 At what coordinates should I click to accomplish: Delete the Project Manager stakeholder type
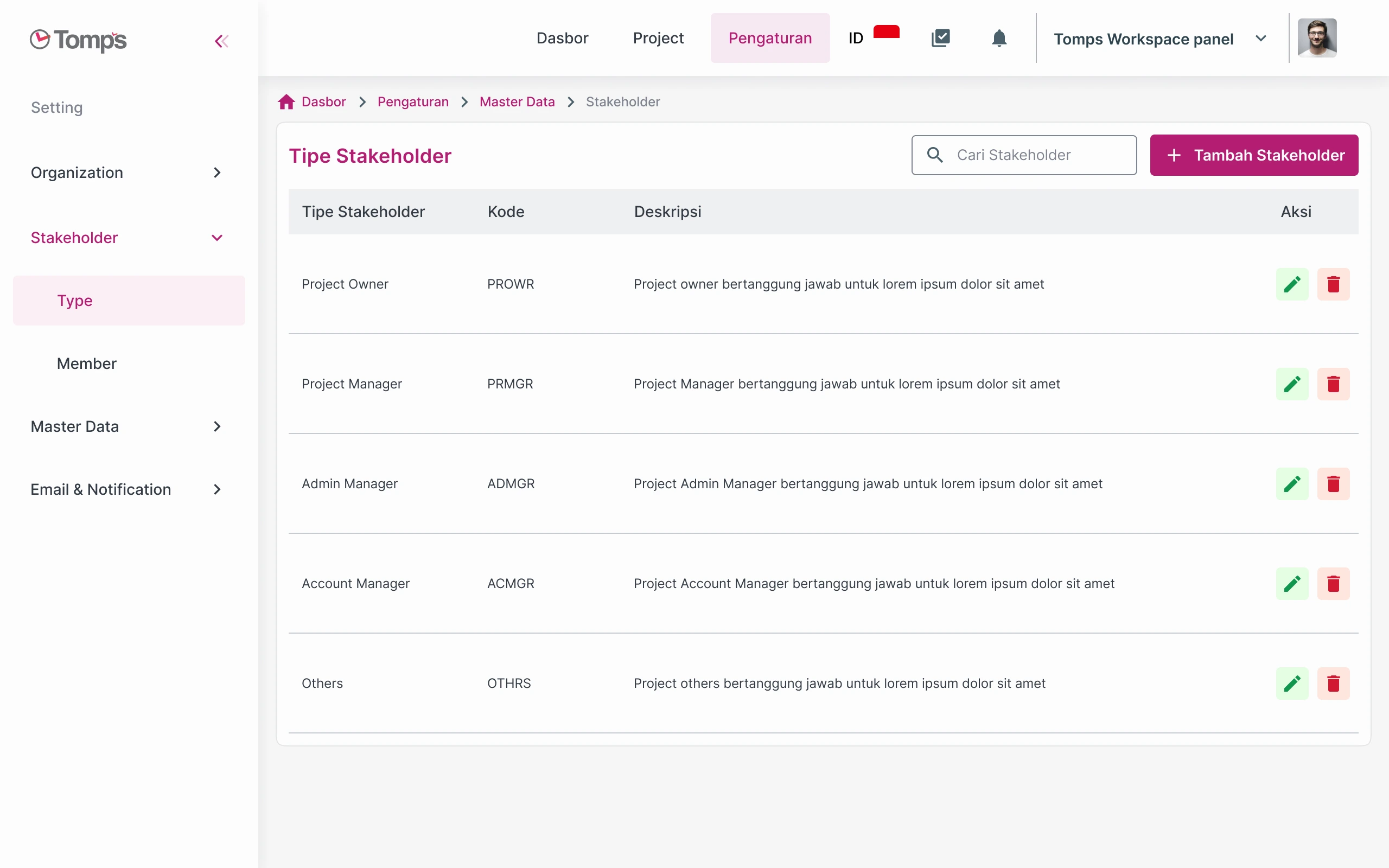coord(1334,384)
